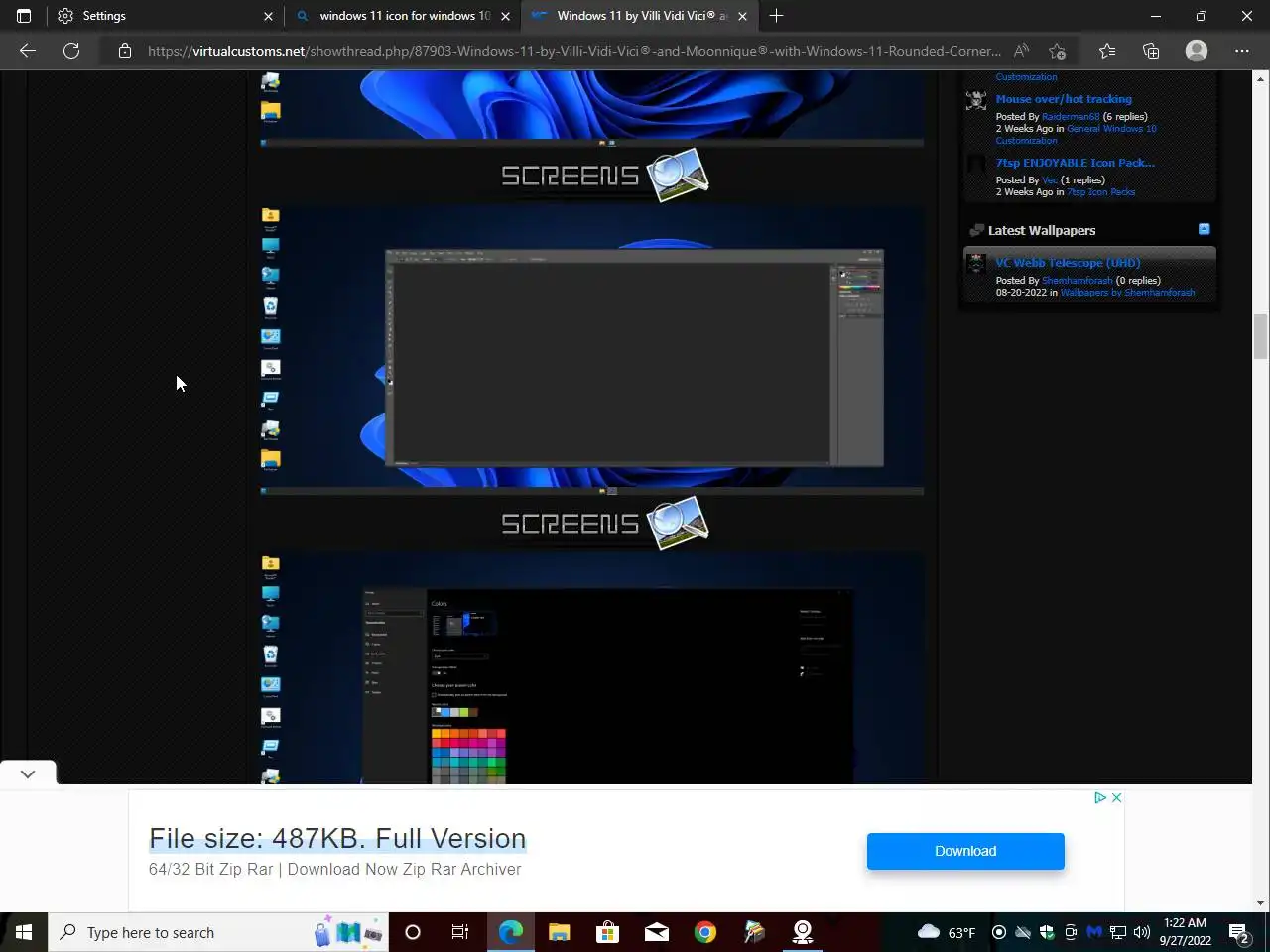
Task: Open the Edge settings and more menu
Action: 1242,51
